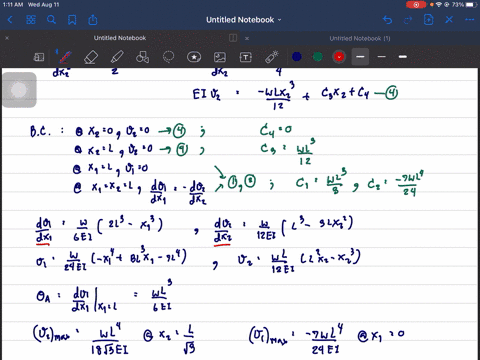
Task: Switch to the Untitled Notebook (1) tab
Action: click(x=360, y=38)
